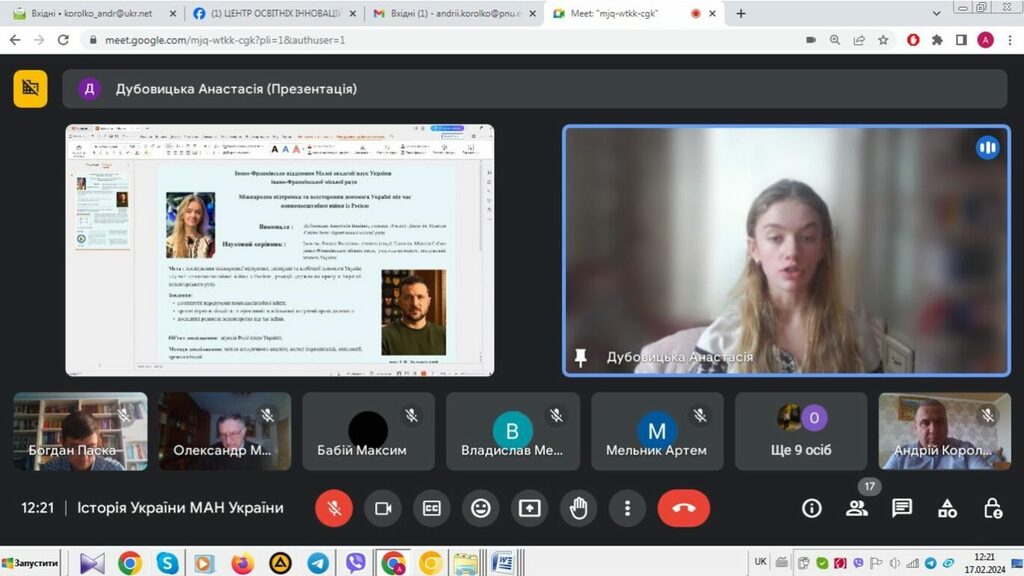Open the activities panel

tap(947, 508)
